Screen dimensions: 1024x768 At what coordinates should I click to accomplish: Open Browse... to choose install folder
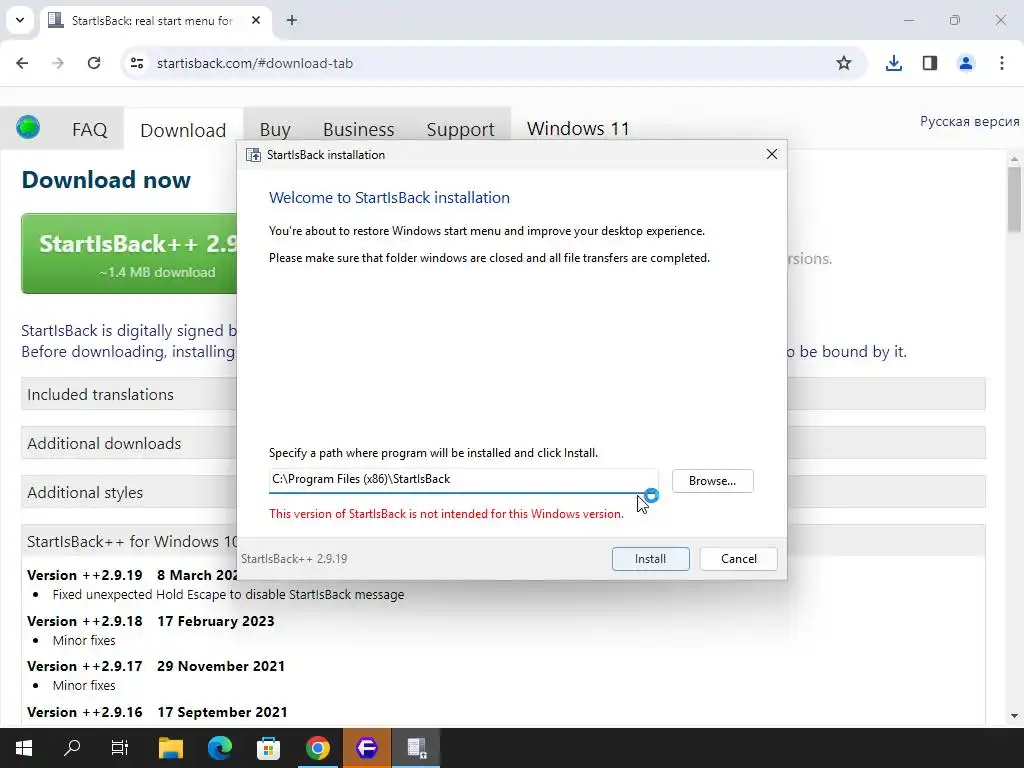712,481
